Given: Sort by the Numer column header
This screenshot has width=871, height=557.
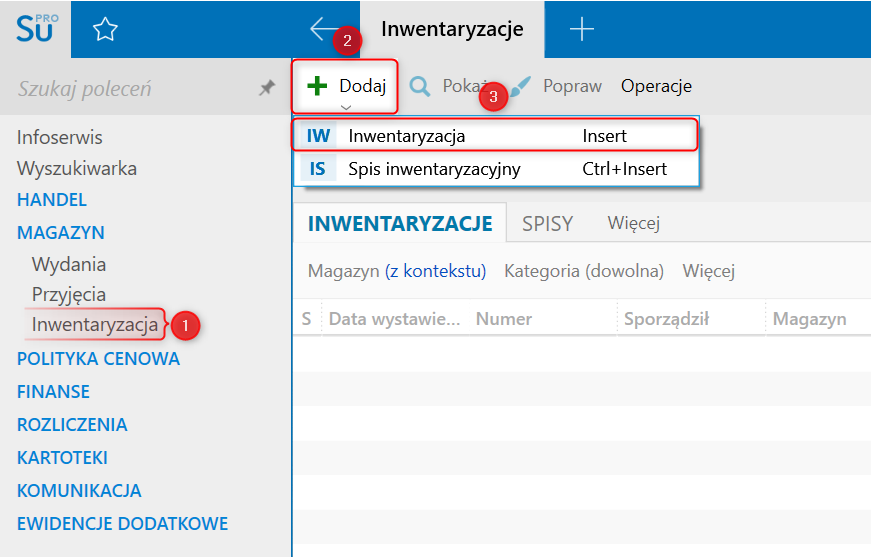Looking at the screenshot, I should tap(503, 319).
